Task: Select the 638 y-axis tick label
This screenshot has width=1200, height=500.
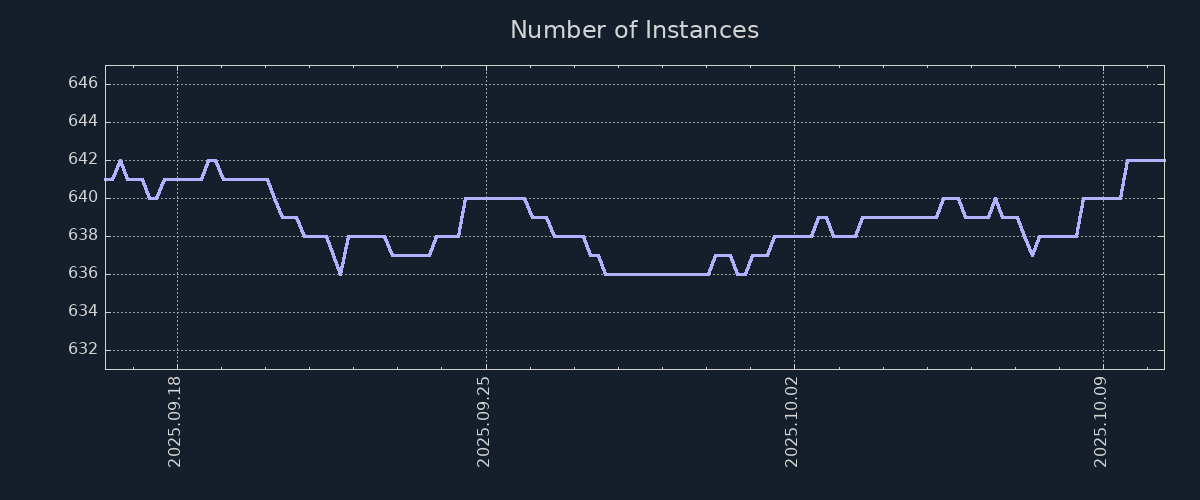Action: pos(83,235)
